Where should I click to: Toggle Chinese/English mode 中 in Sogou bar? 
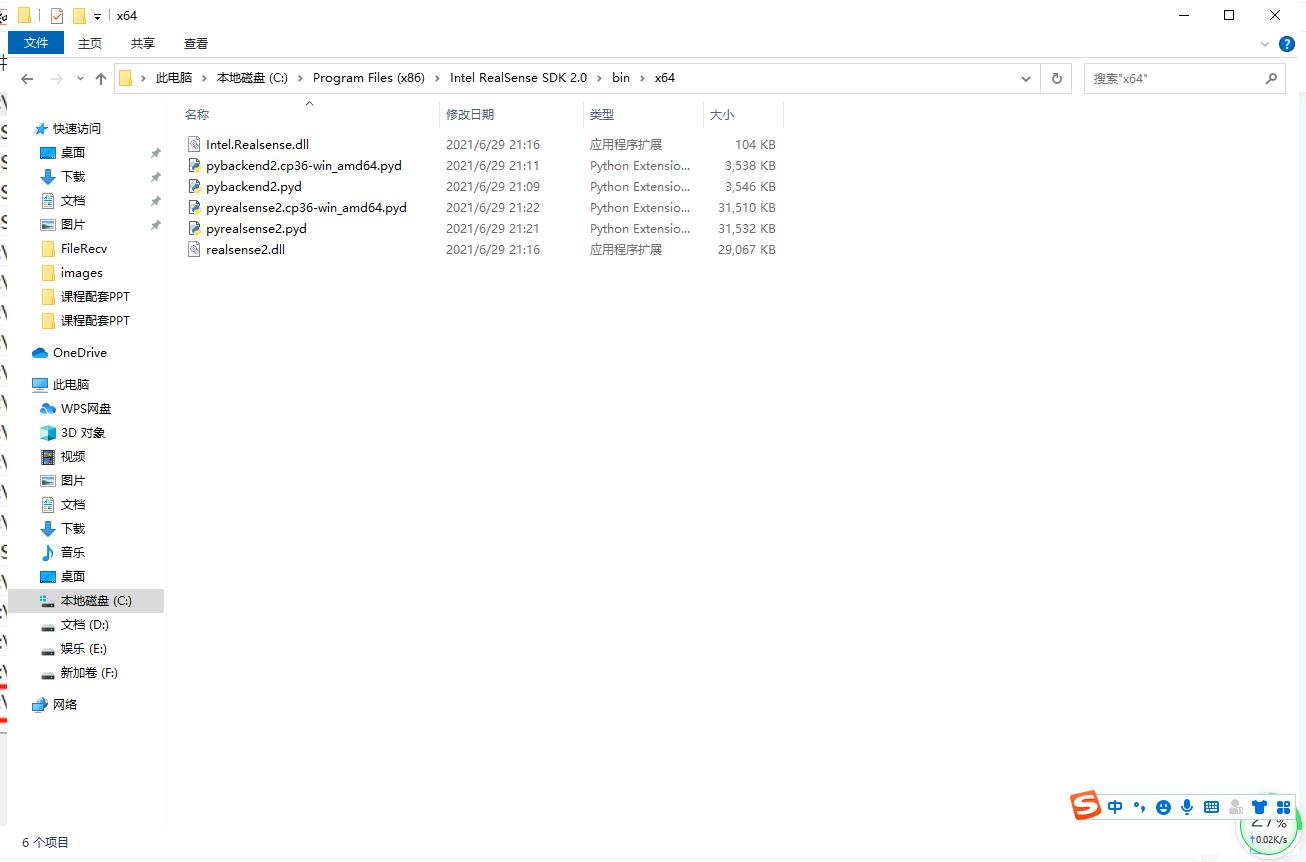coord(1115,806)
